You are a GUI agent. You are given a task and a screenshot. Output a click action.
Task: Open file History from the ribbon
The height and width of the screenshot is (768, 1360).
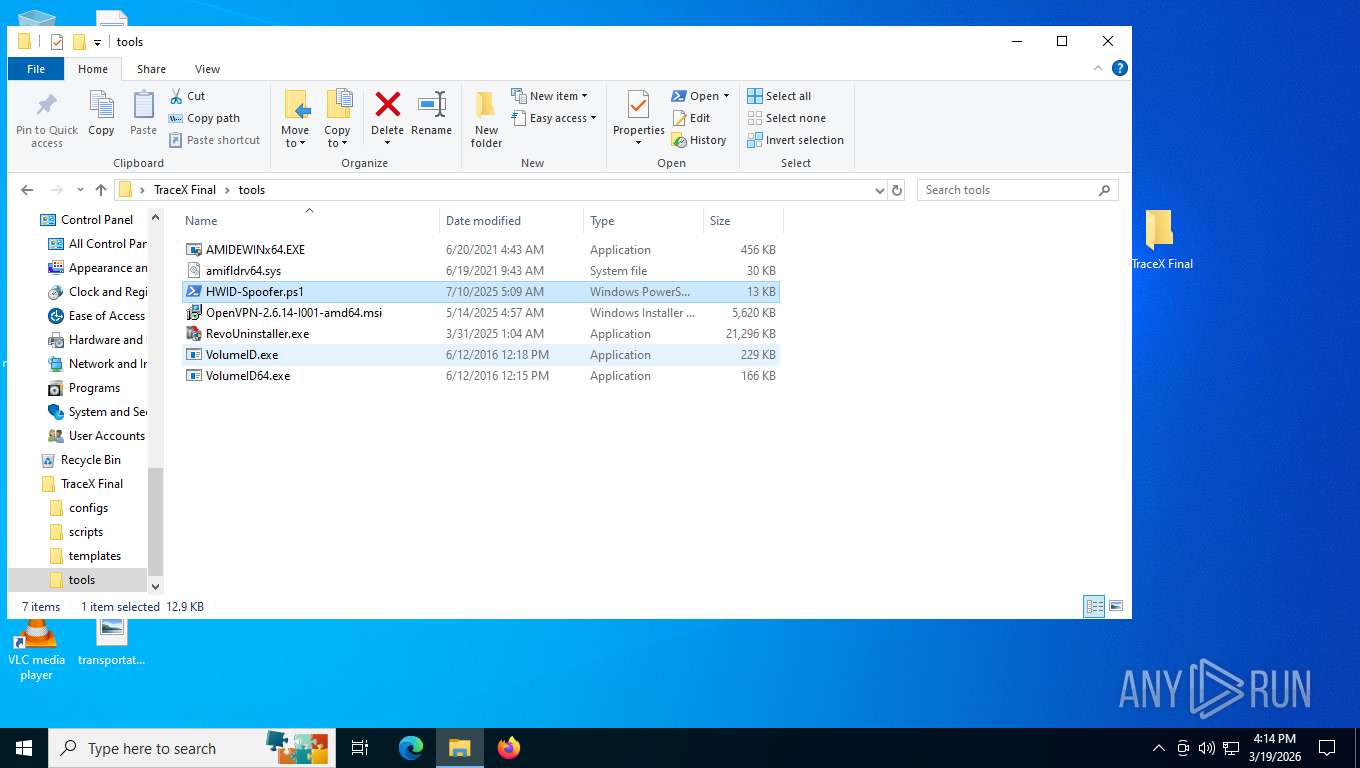pyautogui.click(x=699, y=140)
